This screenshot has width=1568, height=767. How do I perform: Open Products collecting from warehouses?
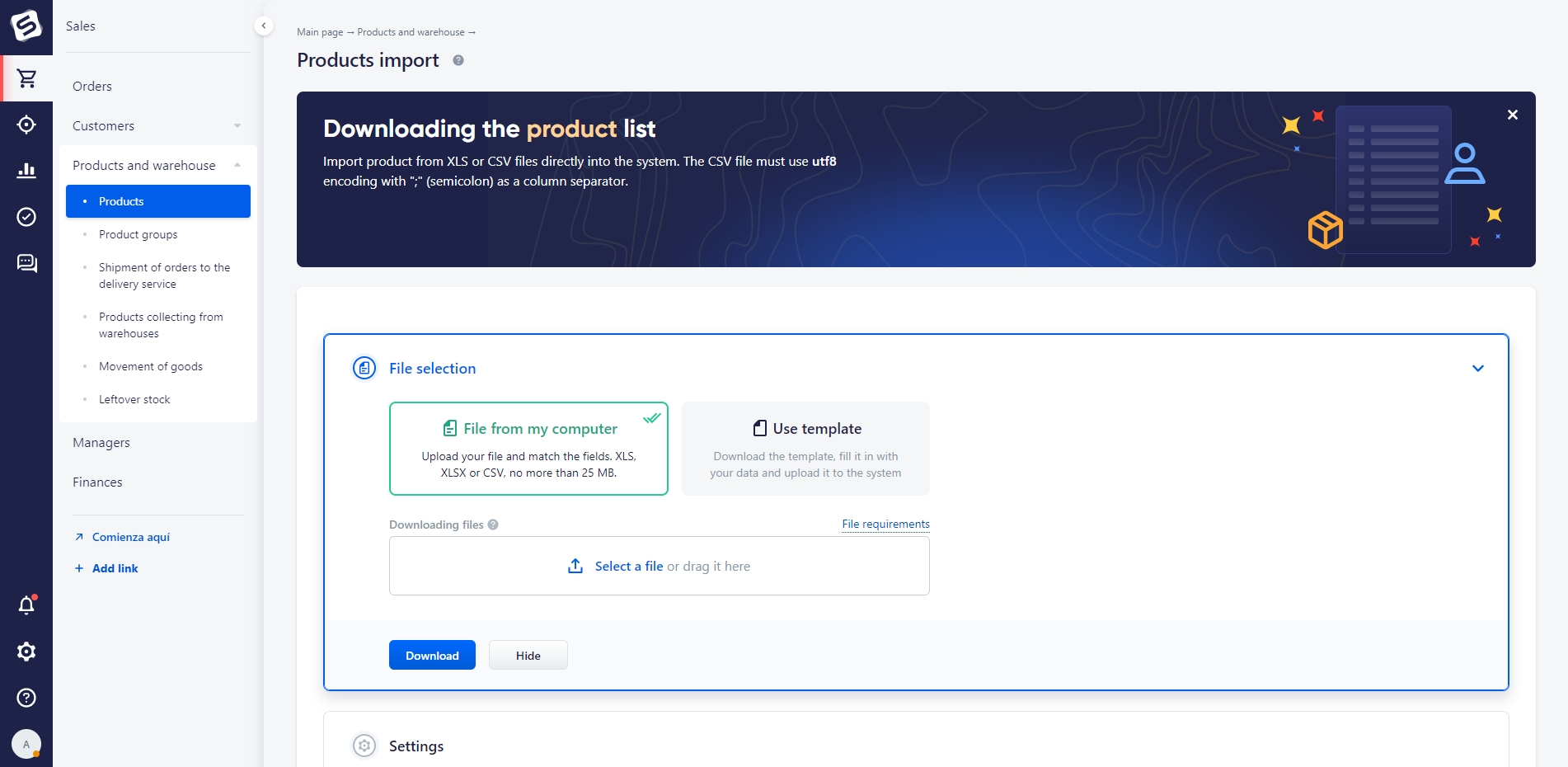click(x=161, y=325)
